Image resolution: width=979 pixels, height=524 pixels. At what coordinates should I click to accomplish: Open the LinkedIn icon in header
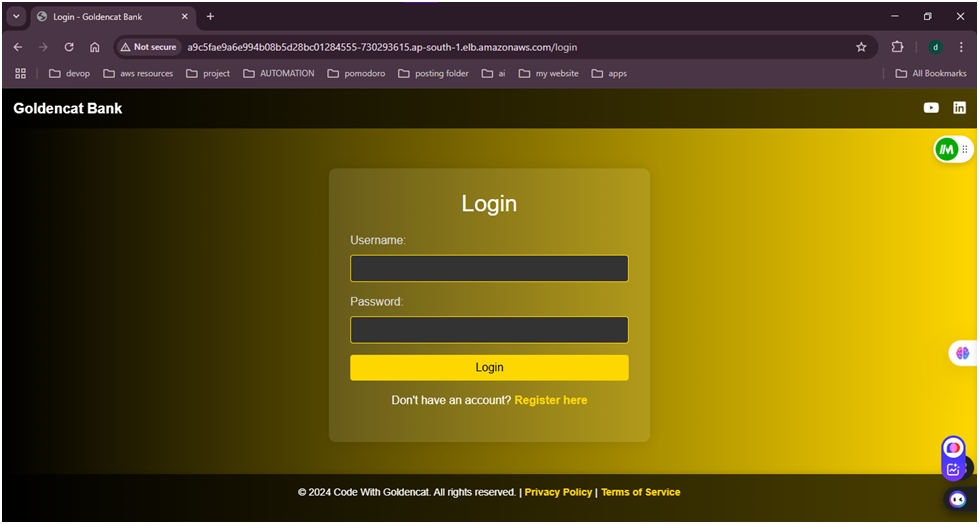click(x=959, y=108)
